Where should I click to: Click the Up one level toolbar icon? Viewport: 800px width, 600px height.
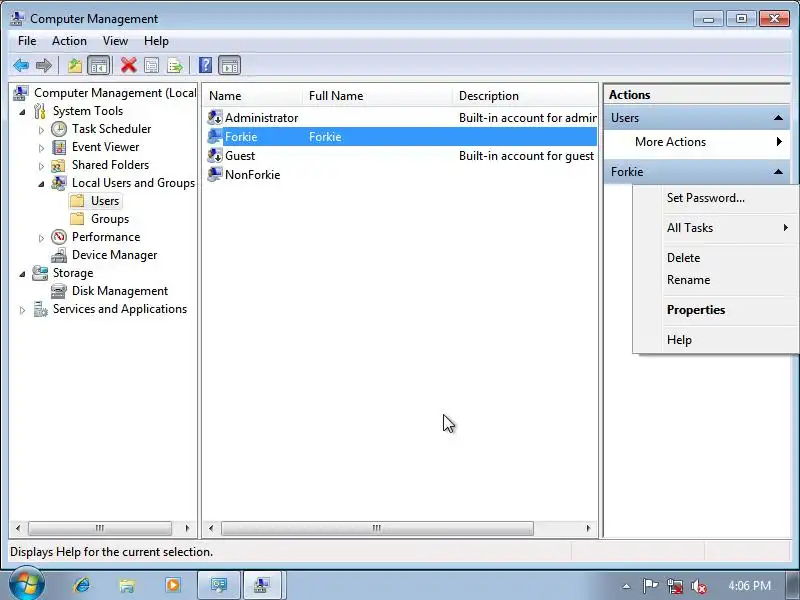75,65
